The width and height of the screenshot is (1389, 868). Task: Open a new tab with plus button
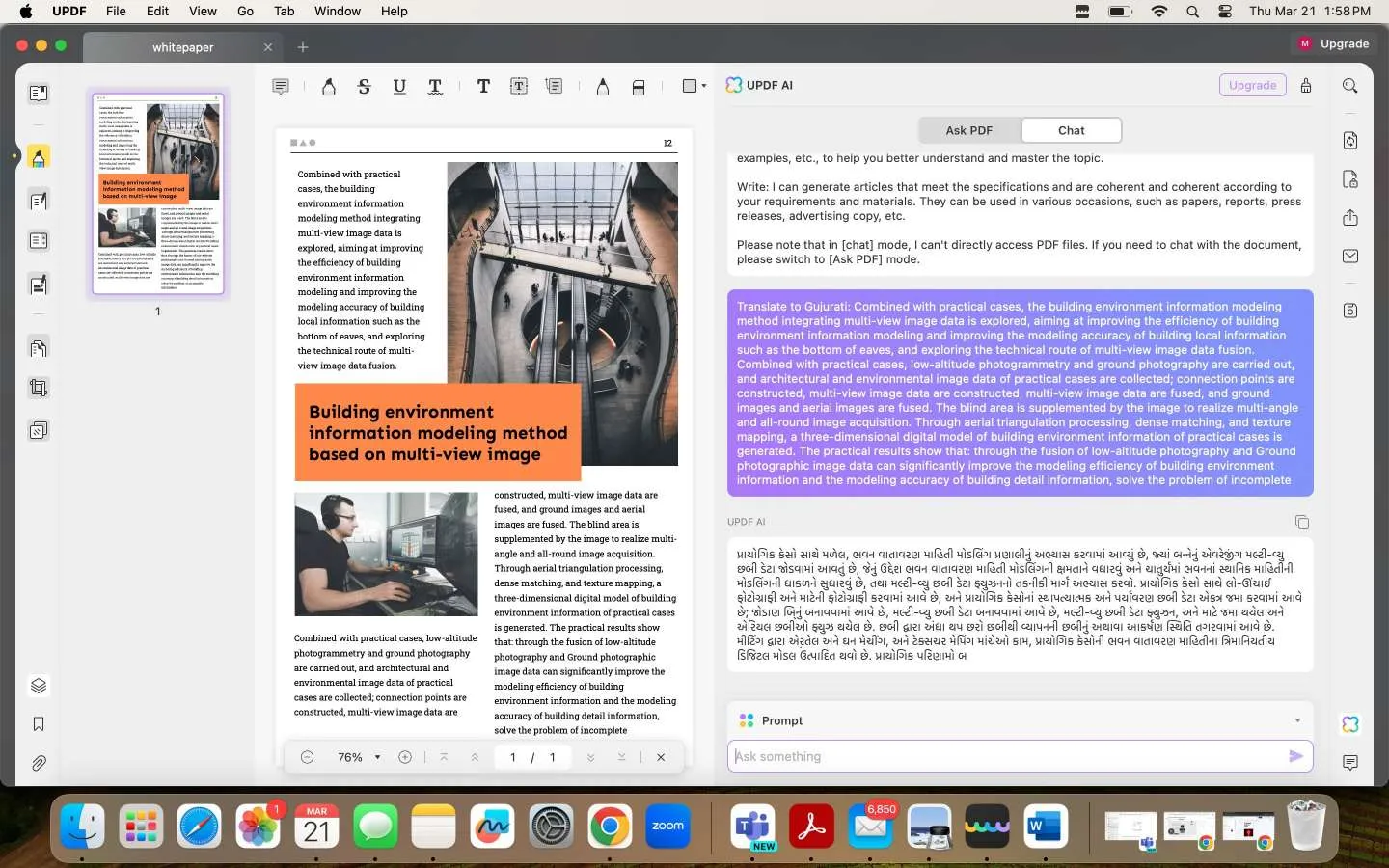click(303, 47)
